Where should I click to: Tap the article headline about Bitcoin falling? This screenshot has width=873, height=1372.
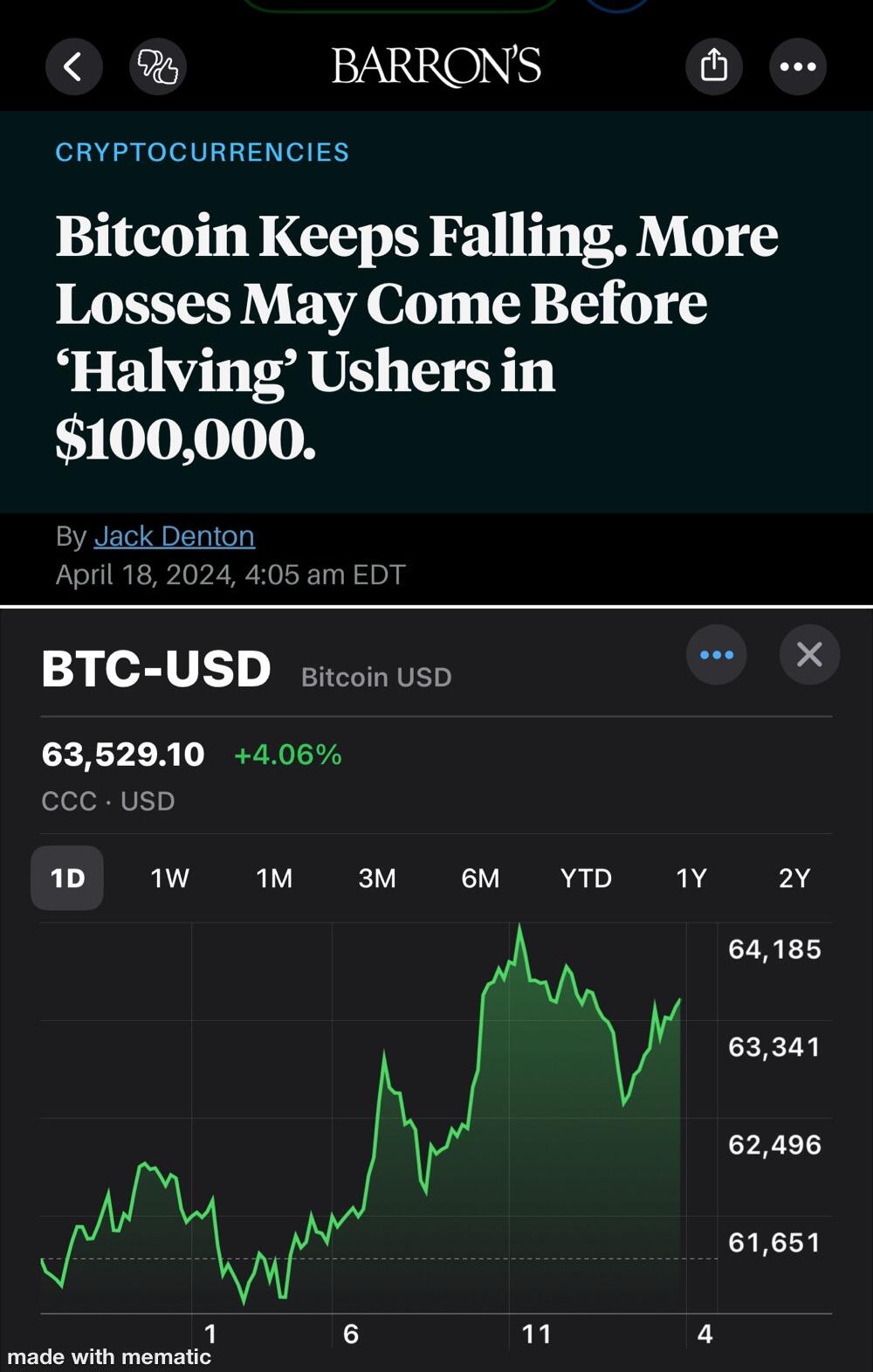[417, 336]
